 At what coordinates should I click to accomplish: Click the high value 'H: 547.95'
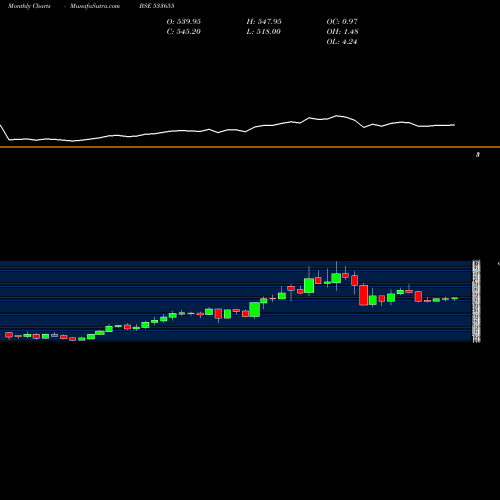pos(264,21)
